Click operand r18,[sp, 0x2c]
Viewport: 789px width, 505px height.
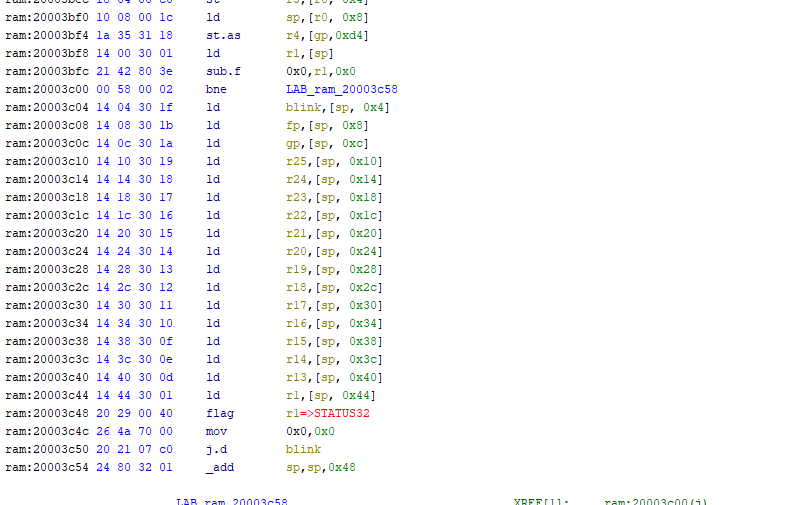tap(334, 287)
